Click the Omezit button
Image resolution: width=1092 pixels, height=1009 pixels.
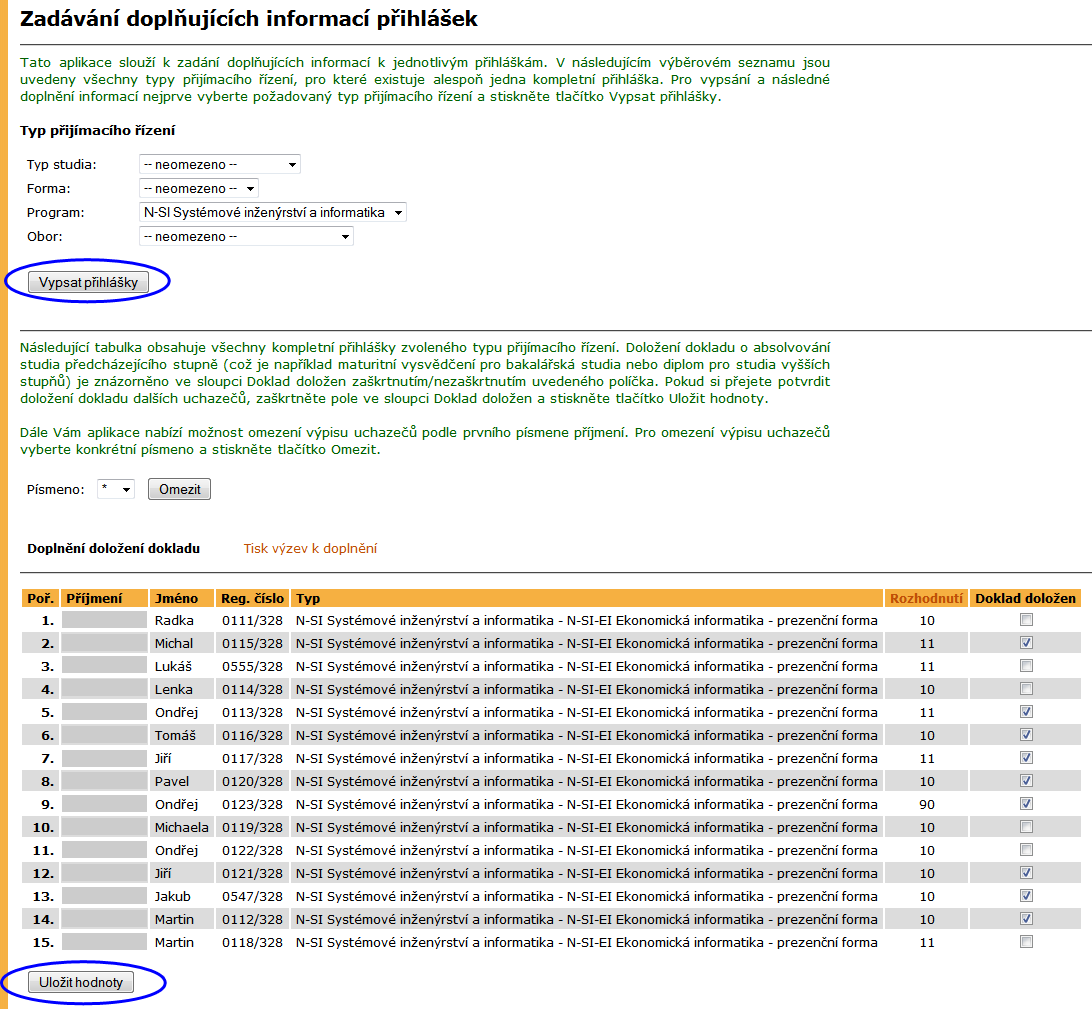(179, 489)
